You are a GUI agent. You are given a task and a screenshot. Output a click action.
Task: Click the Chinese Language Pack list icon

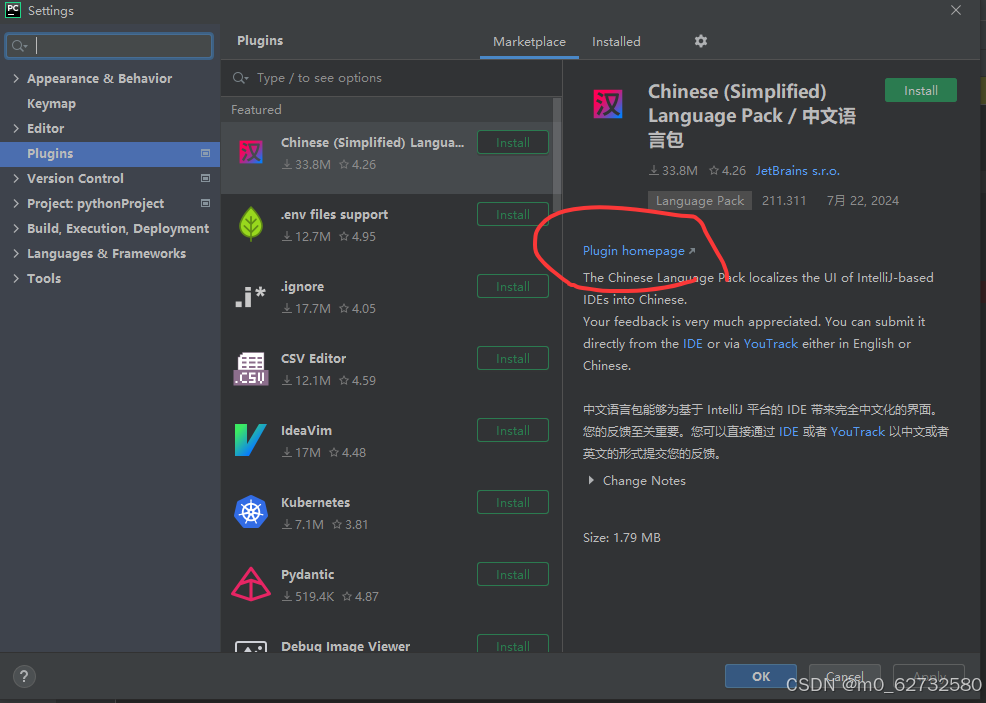251,152
